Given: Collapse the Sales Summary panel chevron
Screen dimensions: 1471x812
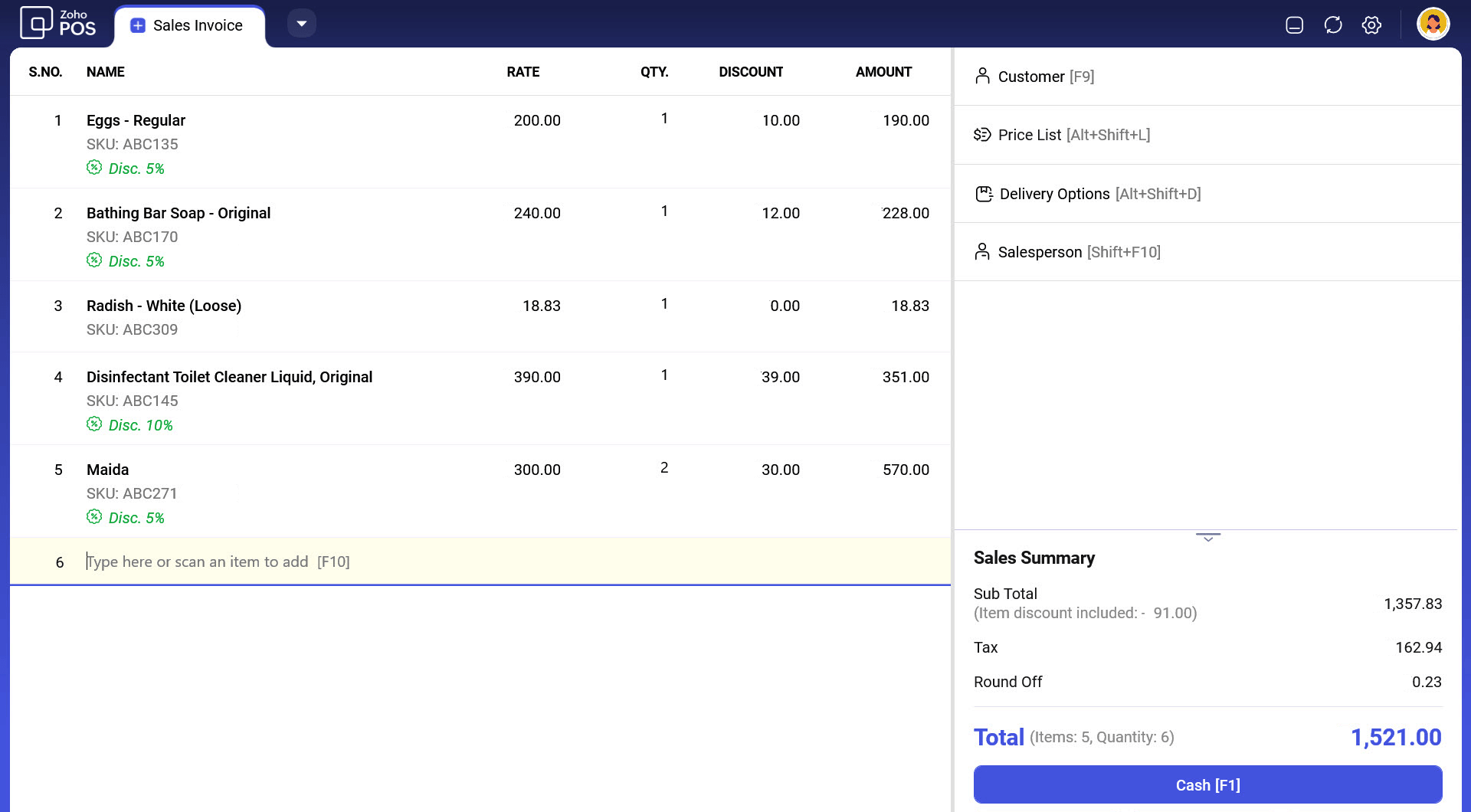Looking at the screenshot, I should (x=1207, y=538).
